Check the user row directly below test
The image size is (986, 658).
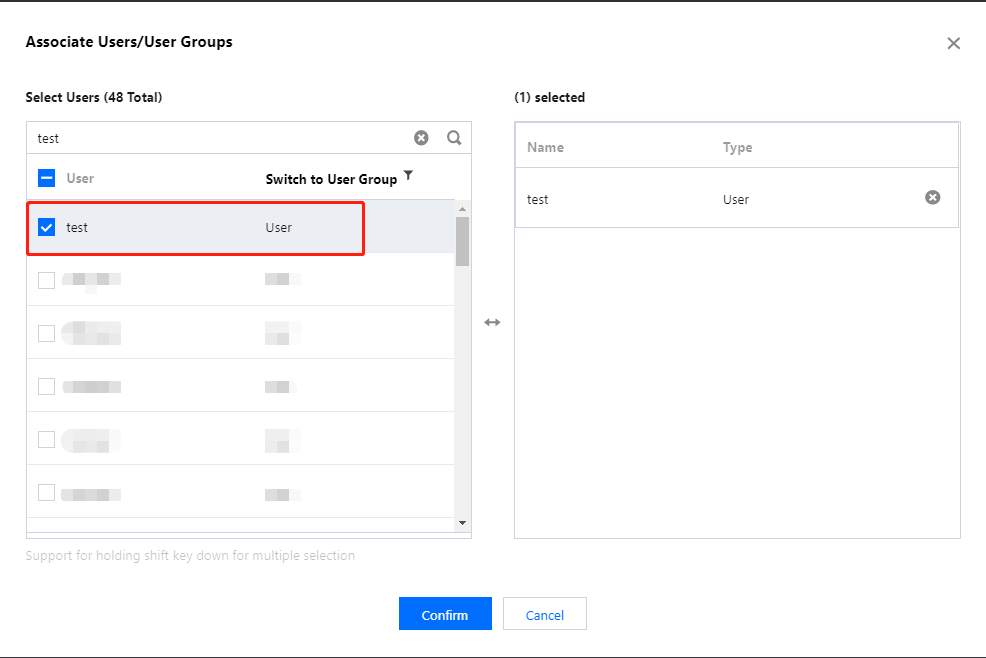point(47,280)
